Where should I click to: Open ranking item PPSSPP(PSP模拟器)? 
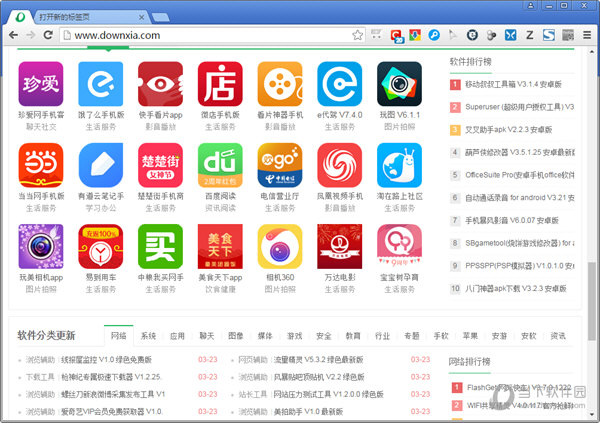tap(520, 266)
